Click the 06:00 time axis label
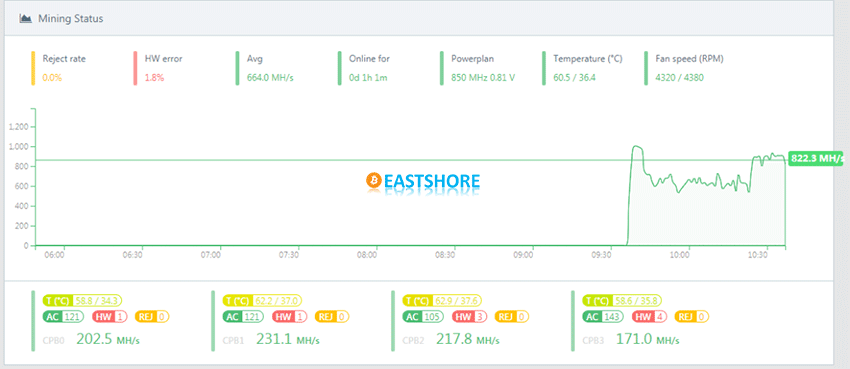Screen dimensions: 850x369 point(55,254)
